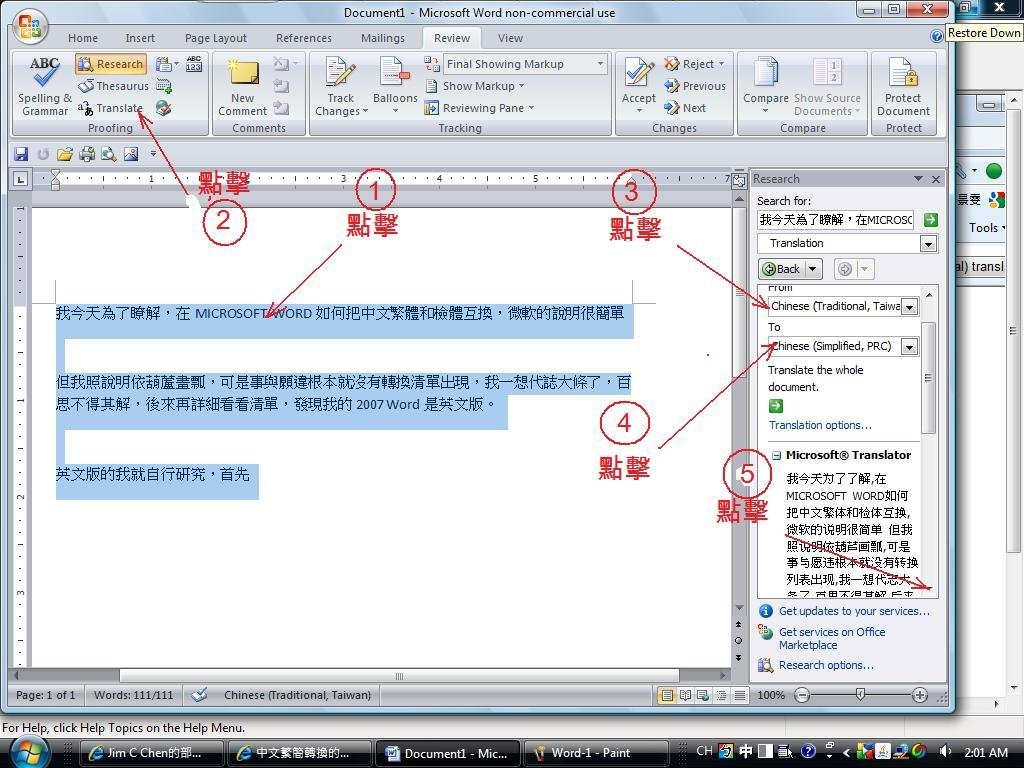Click the Zoom Out minus button
The width and height of the screenshot is (1024, 768).
pyautogui.click(x=803, y=696)
